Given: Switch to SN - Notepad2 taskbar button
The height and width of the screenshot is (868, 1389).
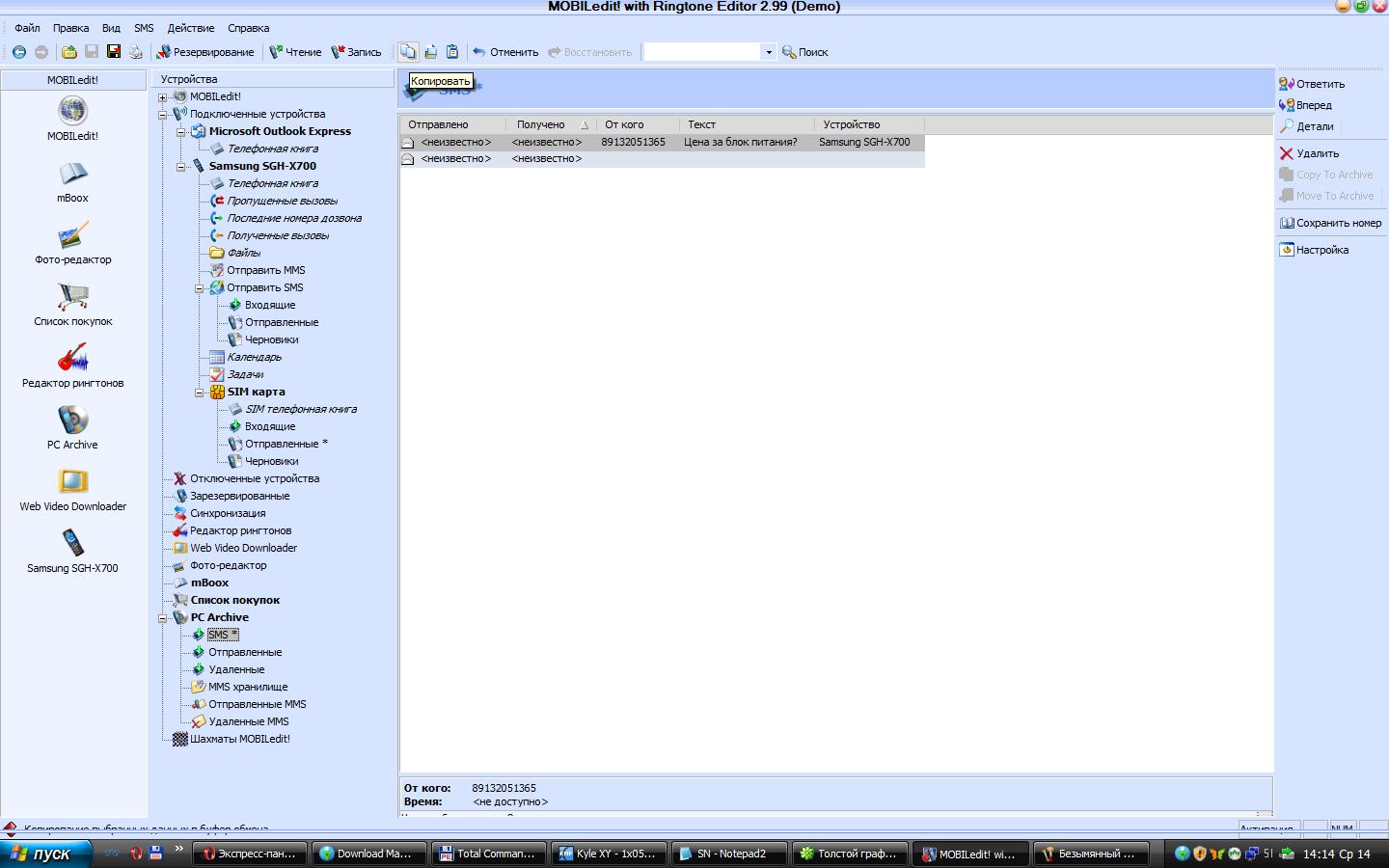Looking at the screenshot, I should (730, 854).
